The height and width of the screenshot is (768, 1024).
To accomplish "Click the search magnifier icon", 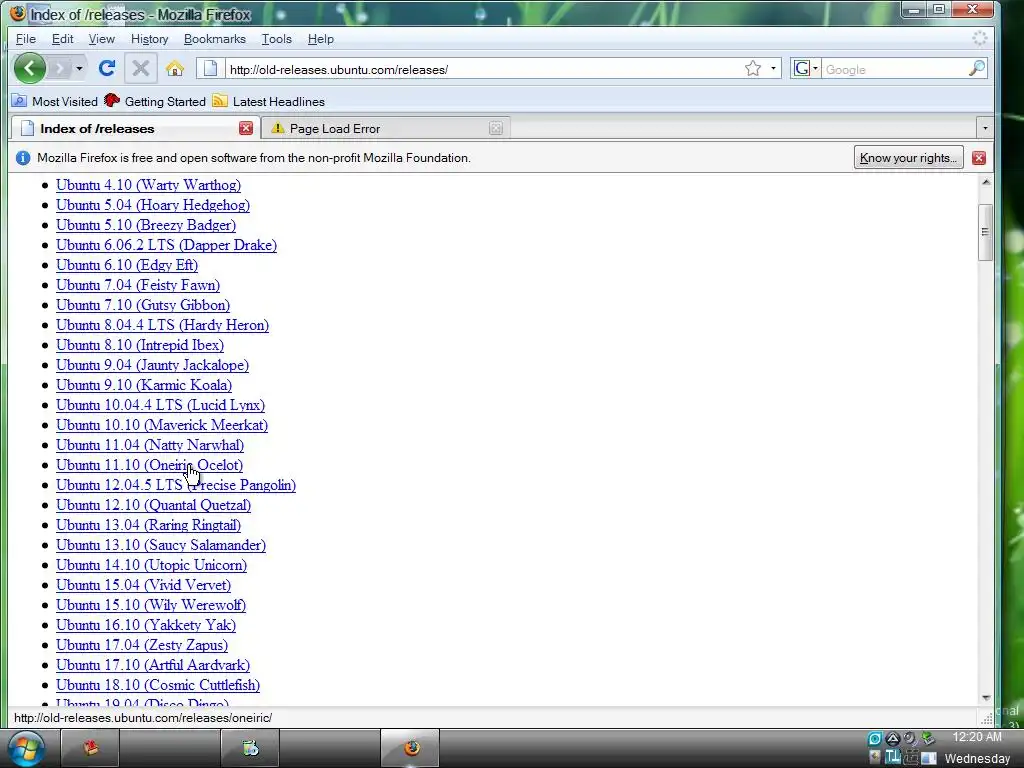I will coord(976,68).
